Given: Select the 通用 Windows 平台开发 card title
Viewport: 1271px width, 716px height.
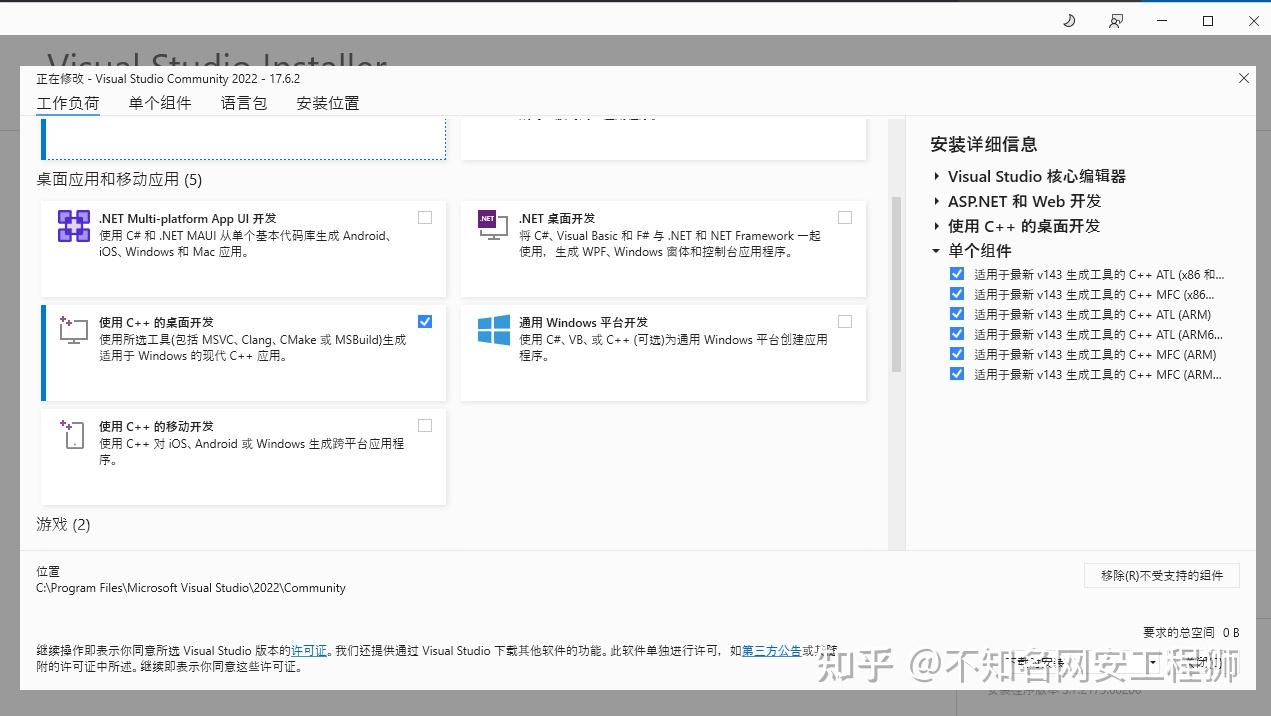Looking at the screenshot, I should [x=584, y=322].
